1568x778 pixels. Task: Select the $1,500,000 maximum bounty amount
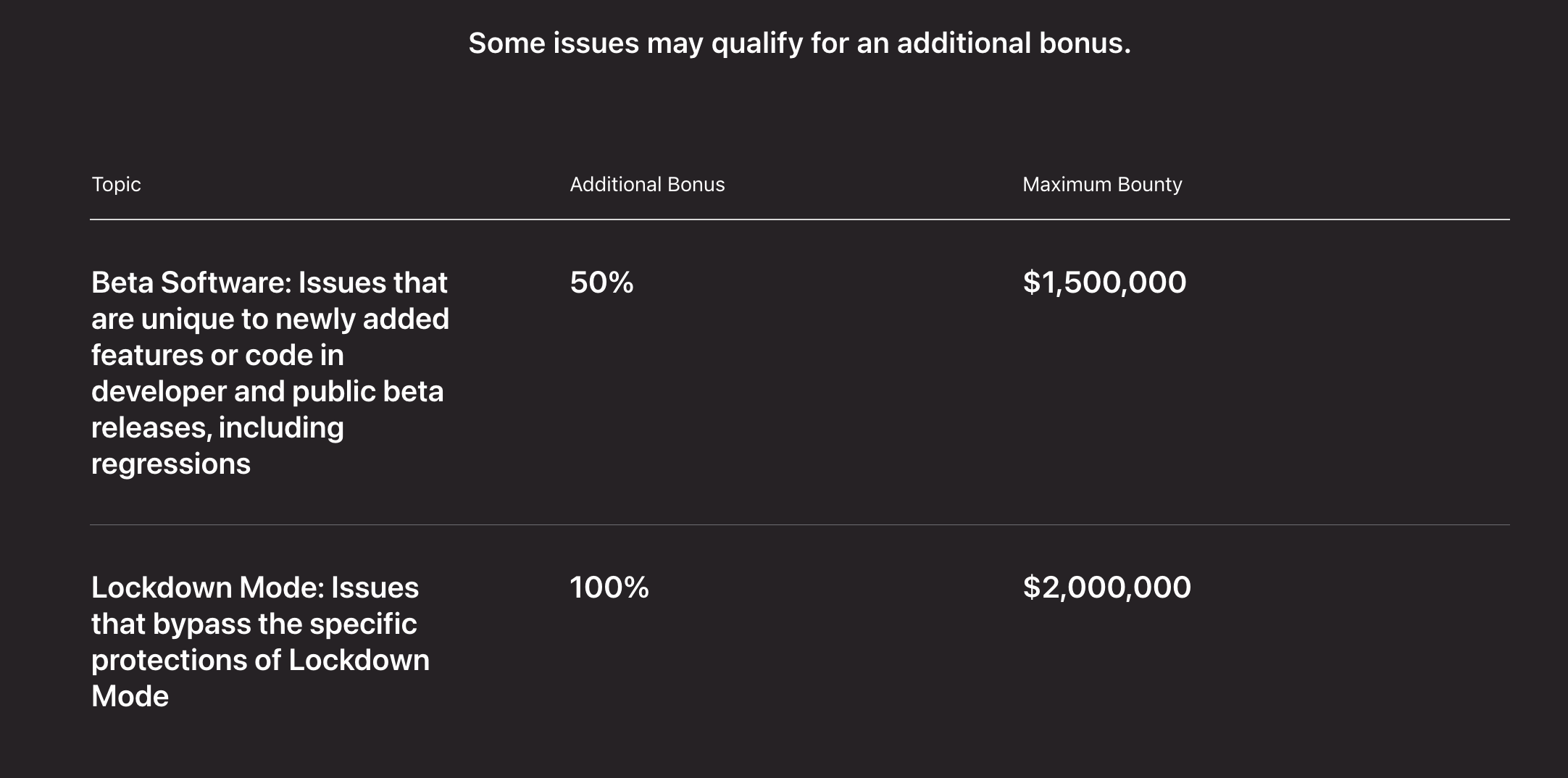pyautogui.click(x=1104, y=283)
